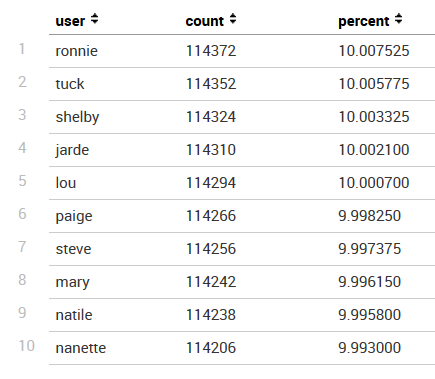Select the paige user cell

(x=74, y=217)
